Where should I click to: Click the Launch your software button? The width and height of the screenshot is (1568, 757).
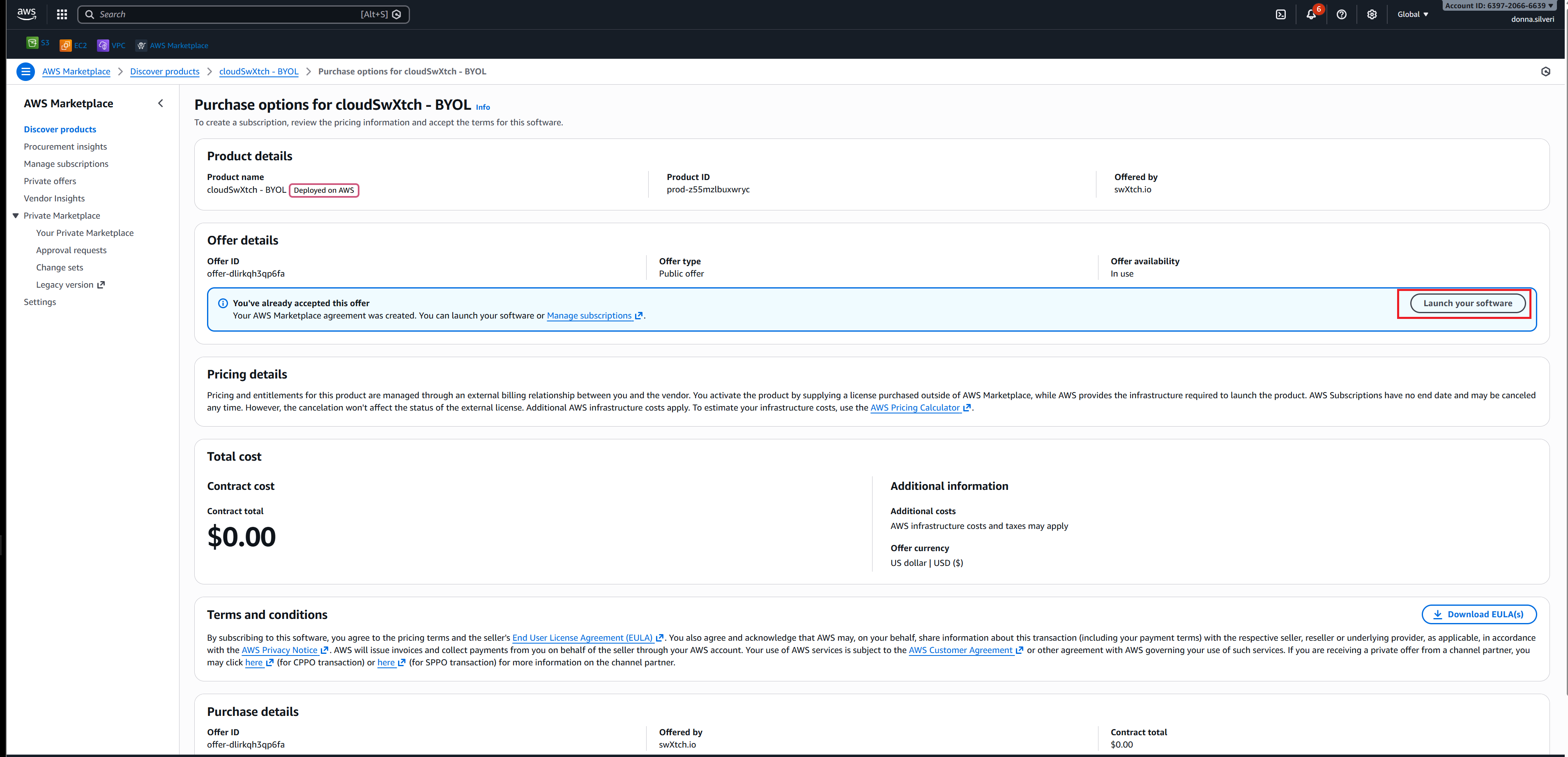[x=1467, y=303]
